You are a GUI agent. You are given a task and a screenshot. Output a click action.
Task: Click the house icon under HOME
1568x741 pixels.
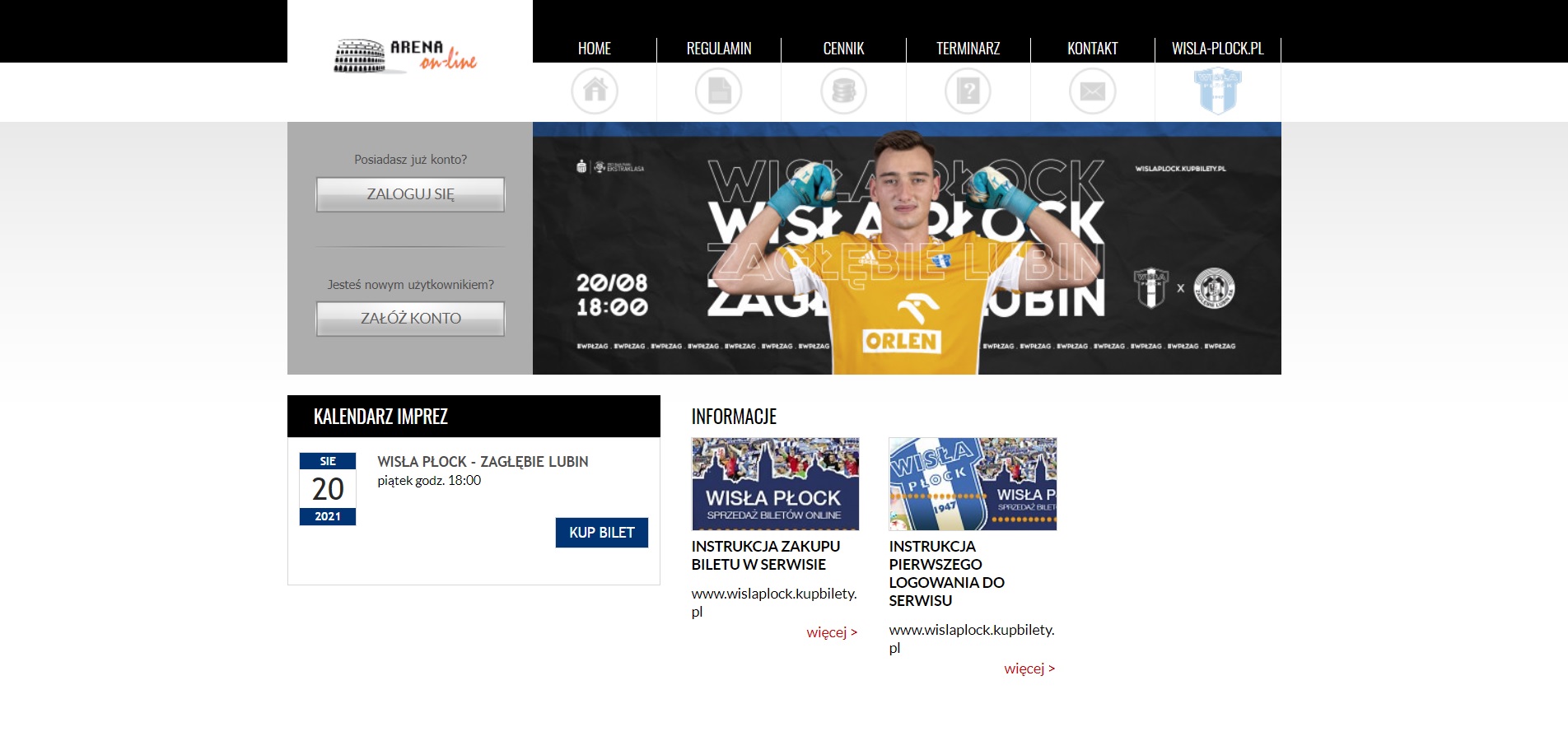coord(595,91)
